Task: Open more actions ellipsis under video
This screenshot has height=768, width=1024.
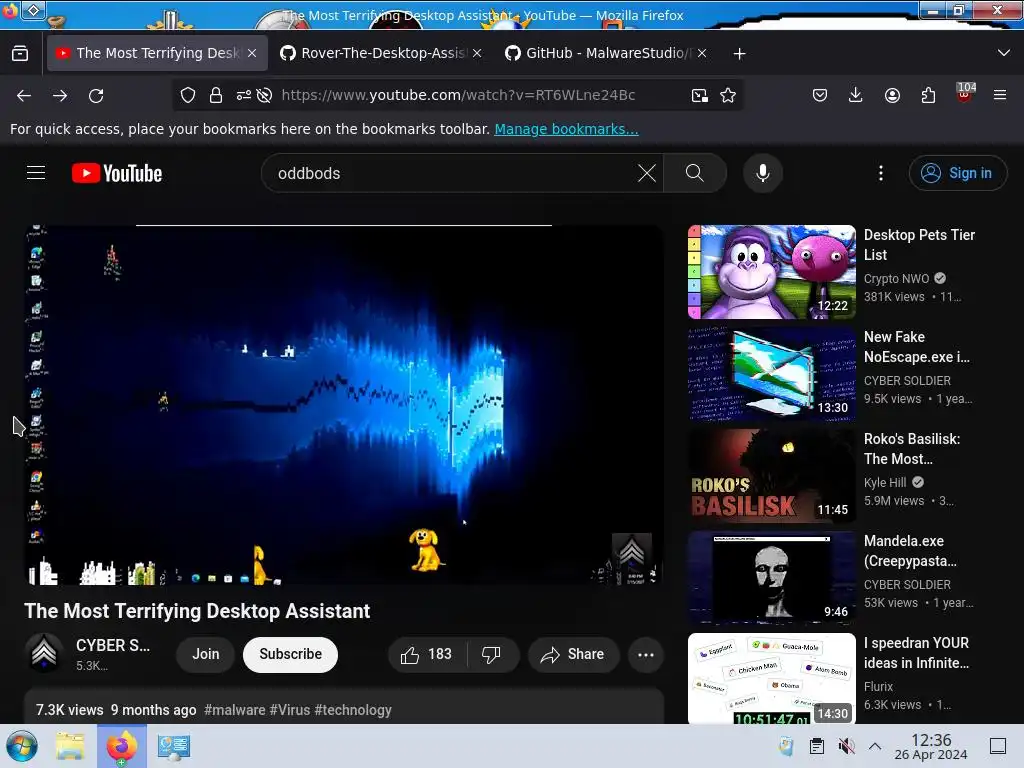Action: [645, 654]
